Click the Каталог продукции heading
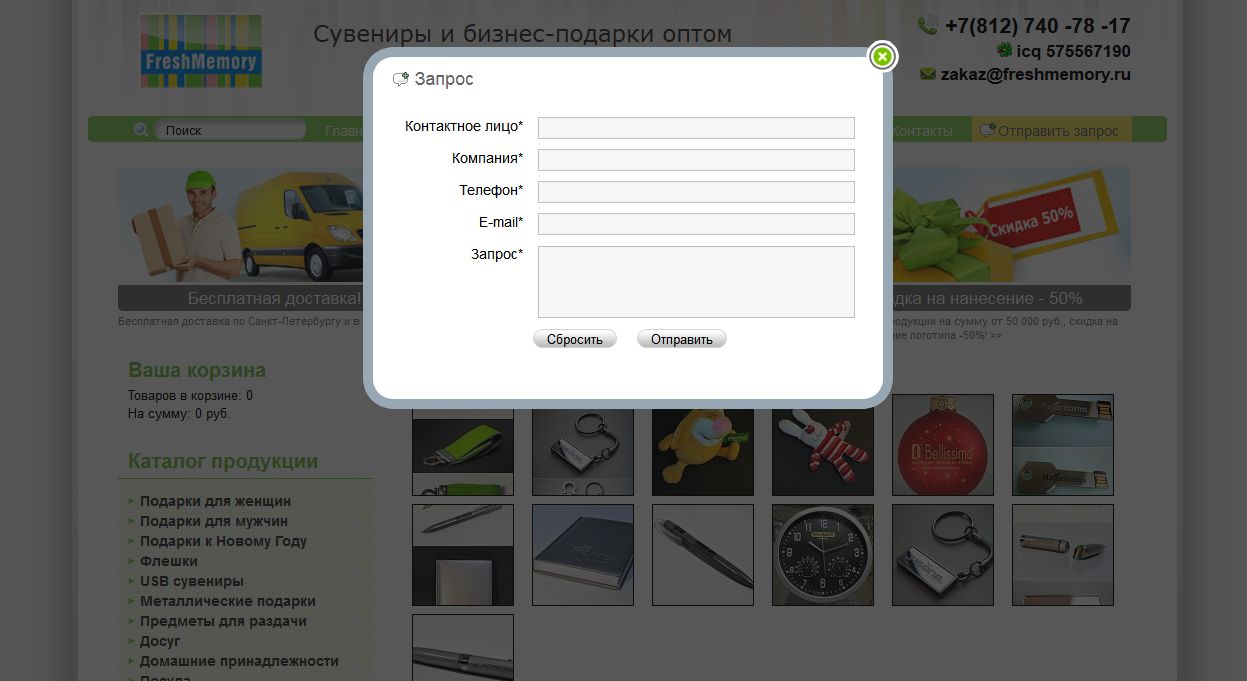Image resolution: width=1247 pixels, height=681 pixels. pos(223,461)
